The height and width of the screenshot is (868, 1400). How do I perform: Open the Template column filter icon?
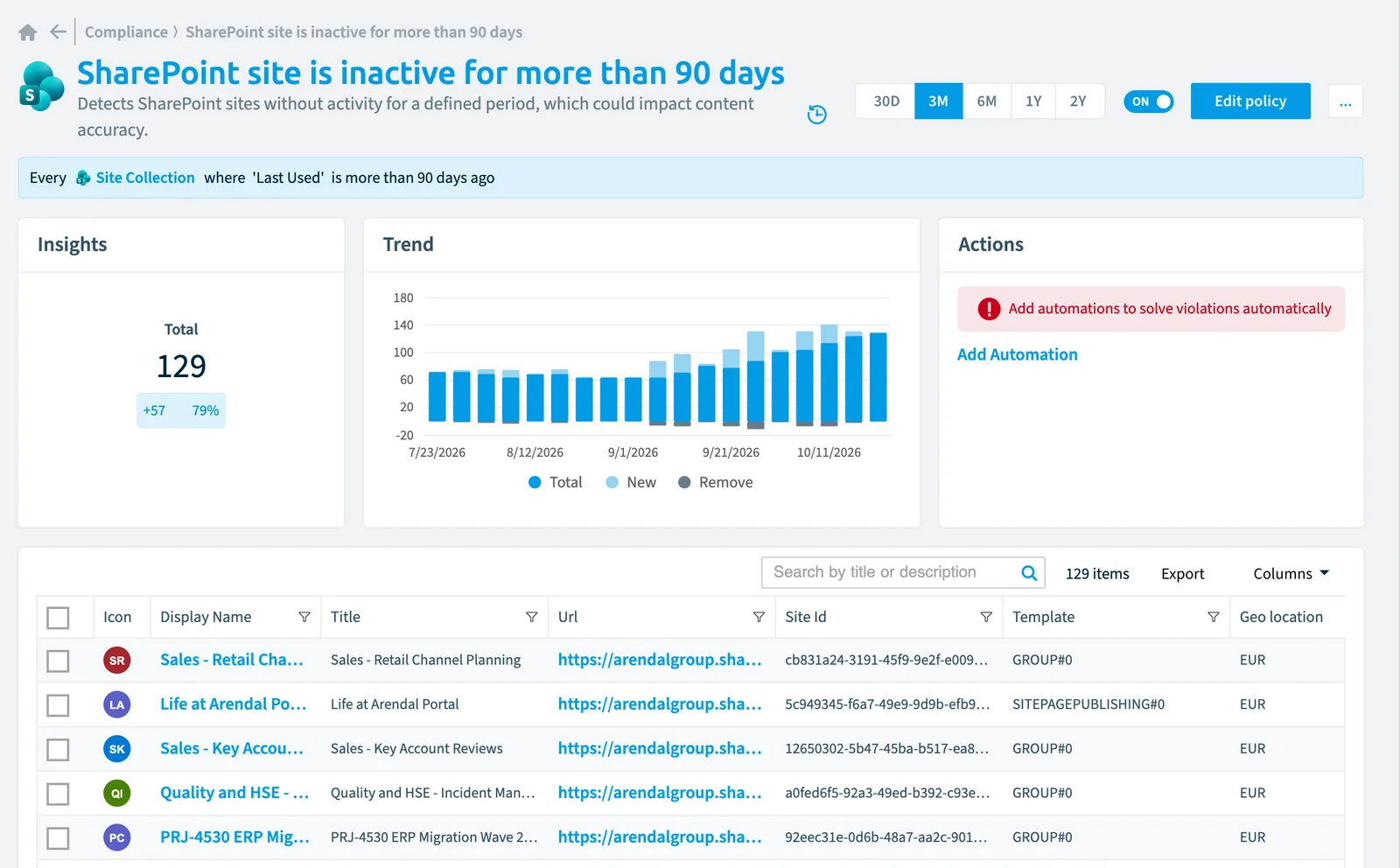coord(1214,617)
